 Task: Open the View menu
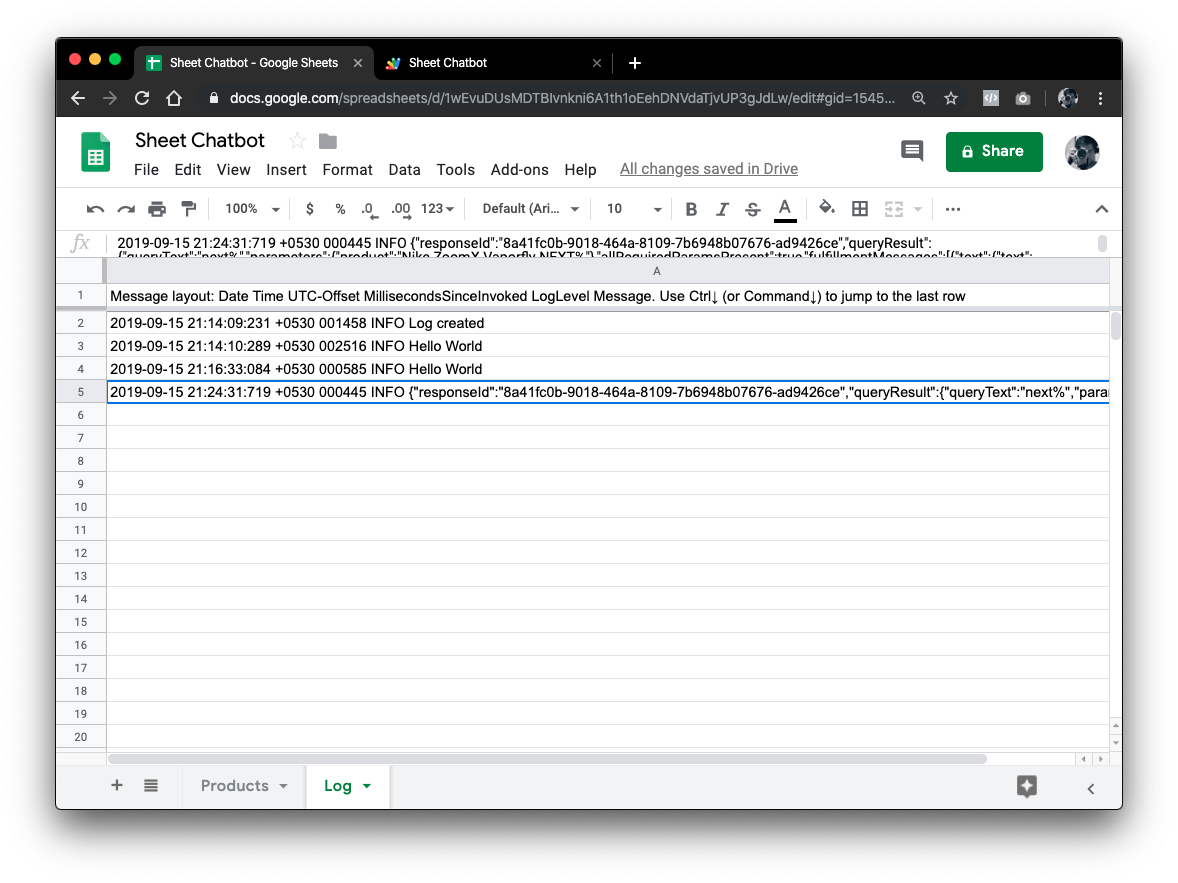tap(234, 170)
